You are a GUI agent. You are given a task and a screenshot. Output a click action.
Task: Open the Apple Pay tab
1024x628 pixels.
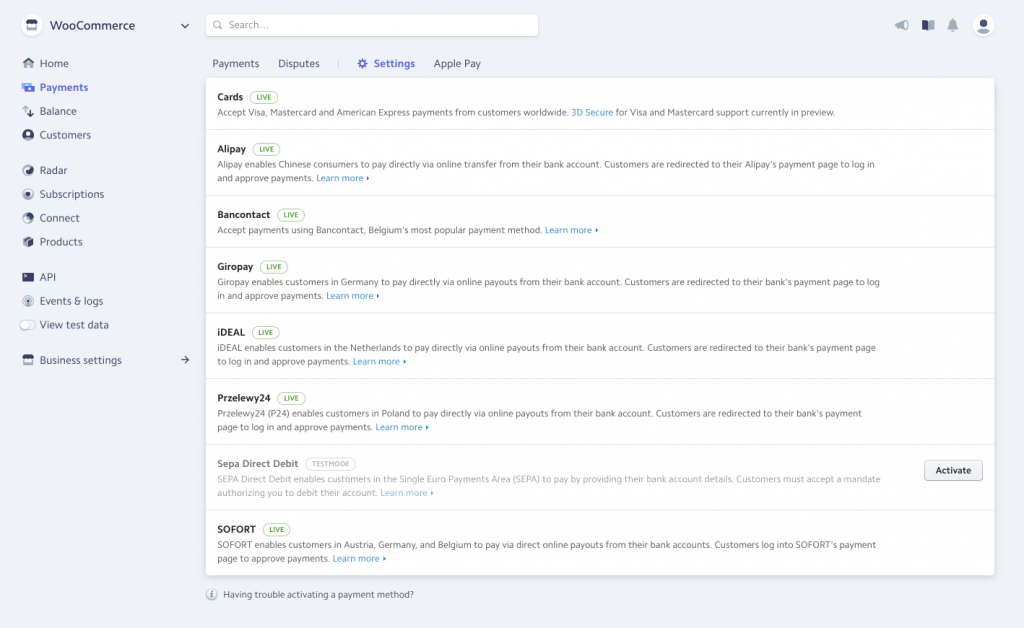click(457, 64)
